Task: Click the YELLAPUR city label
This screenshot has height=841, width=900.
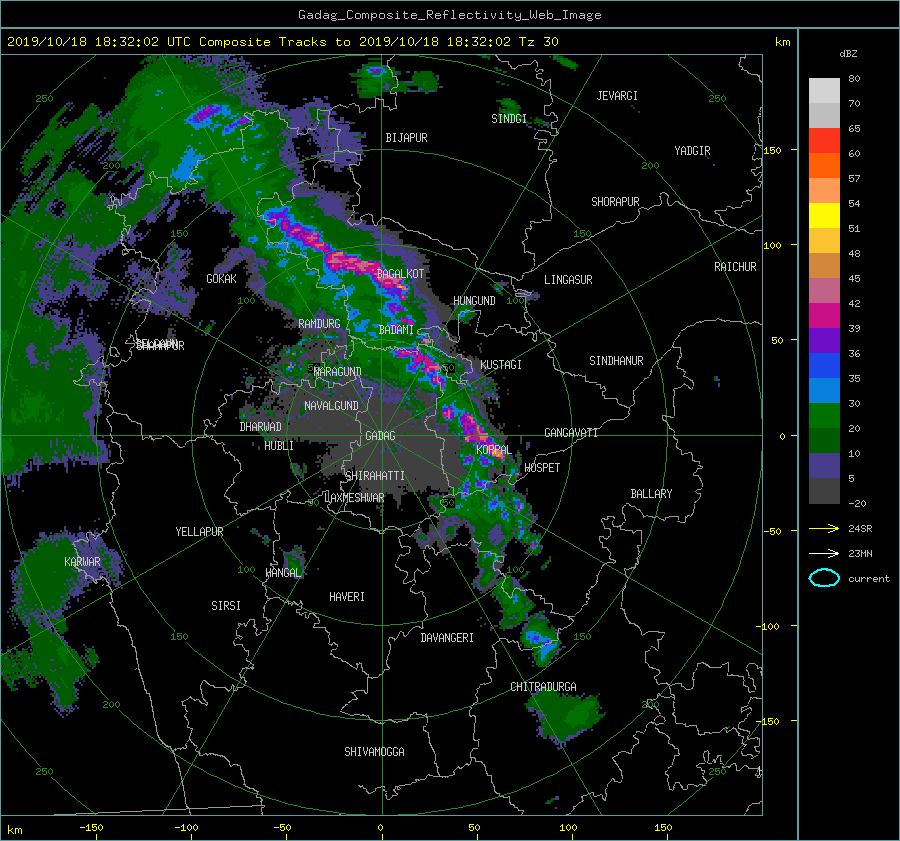Action: point(199,532)
